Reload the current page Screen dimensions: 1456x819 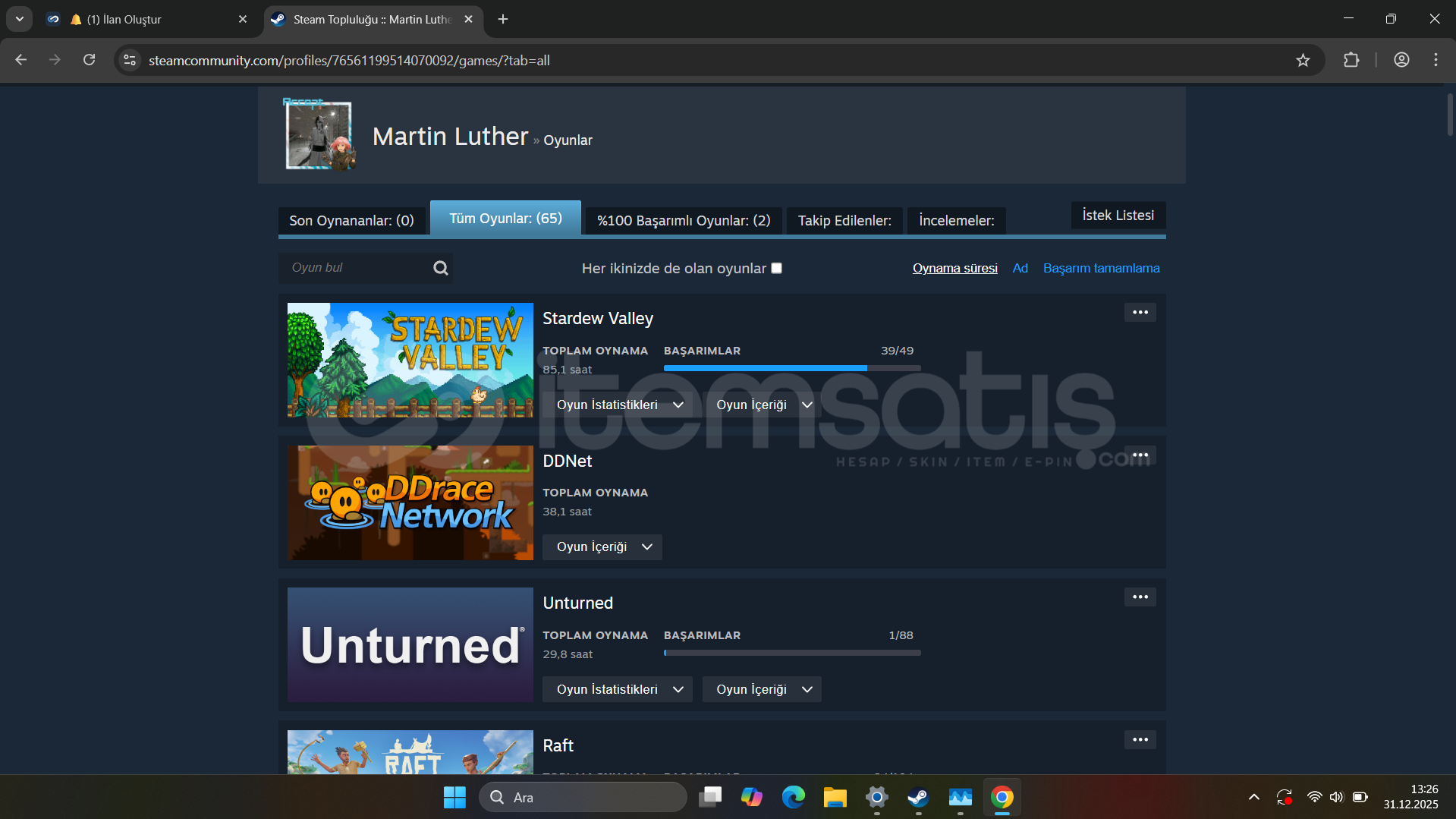click(89, 60)
